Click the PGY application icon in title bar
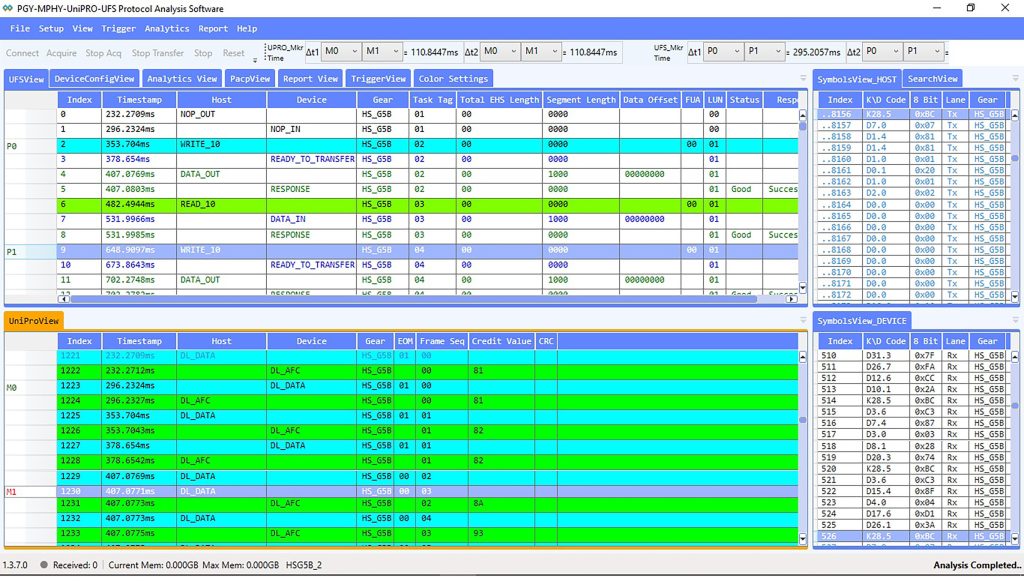Viewport: 1024px width, 581px height. (x=7, y=8)
